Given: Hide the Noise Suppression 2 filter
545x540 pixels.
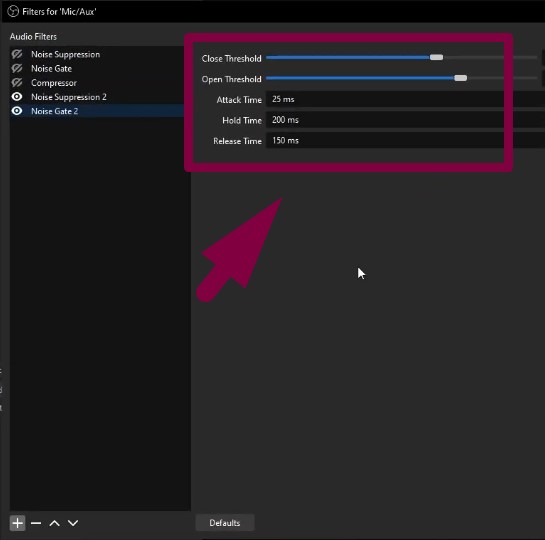Looking at the screenshot, I should tap(17, 97).
